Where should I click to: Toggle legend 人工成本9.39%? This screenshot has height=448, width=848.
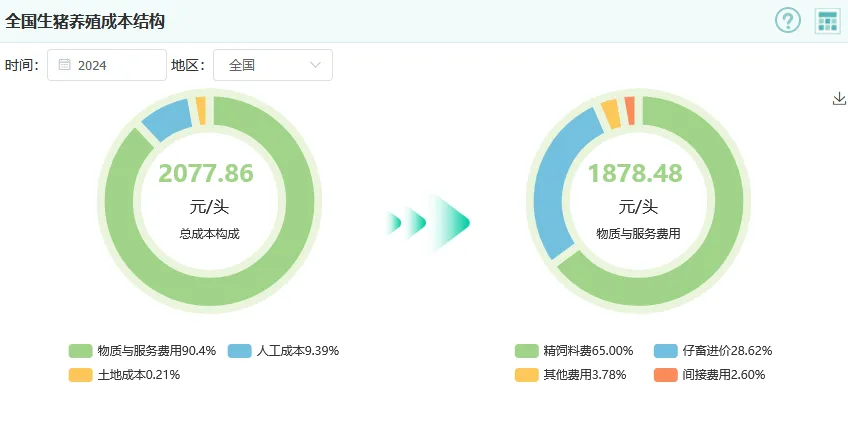(283, 351)
